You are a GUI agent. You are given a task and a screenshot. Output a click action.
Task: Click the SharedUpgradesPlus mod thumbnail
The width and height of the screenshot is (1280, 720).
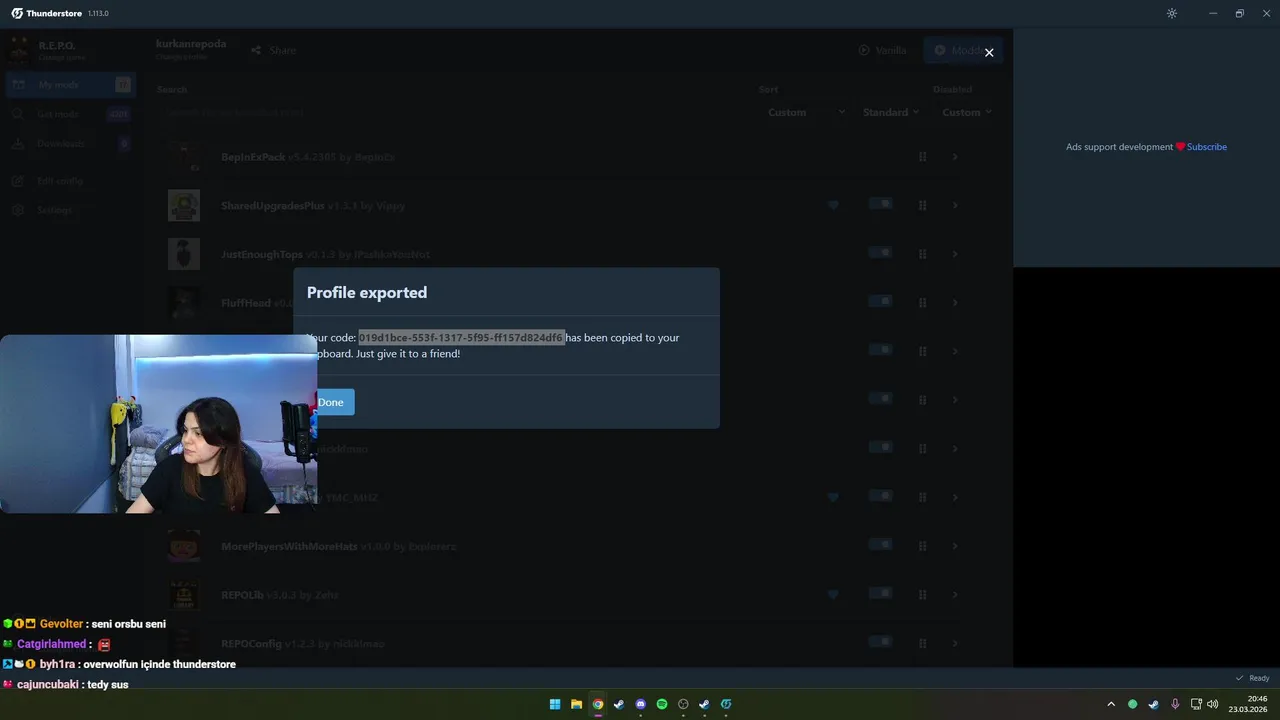[x=184, y=205]
